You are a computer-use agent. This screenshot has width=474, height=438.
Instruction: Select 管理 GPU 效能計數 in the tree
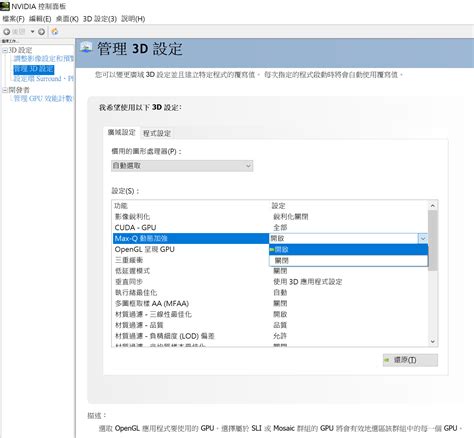43,98
